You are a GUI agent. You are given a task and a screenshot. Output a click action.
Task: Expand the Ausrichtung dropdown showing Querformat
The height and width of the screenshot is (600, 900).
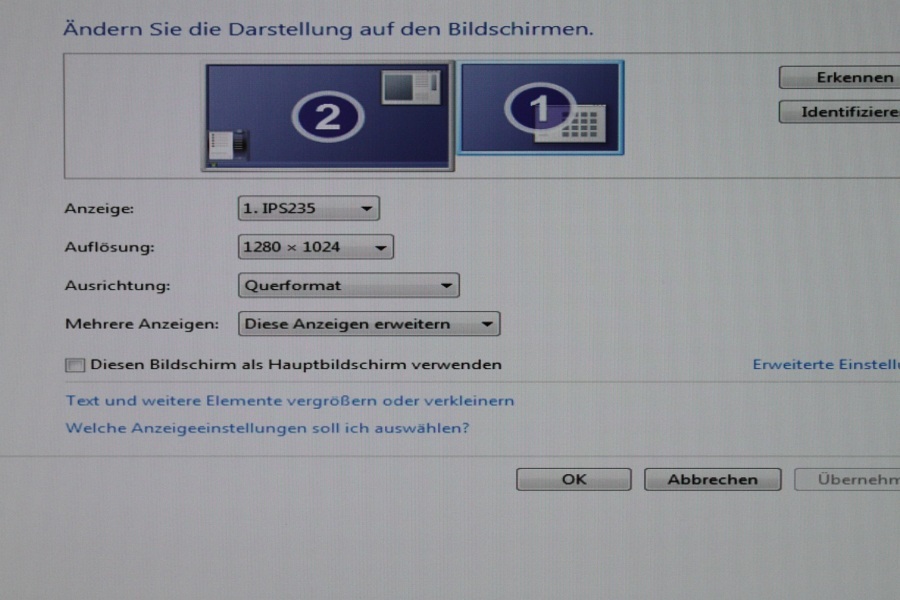click(x=348, y=285)
